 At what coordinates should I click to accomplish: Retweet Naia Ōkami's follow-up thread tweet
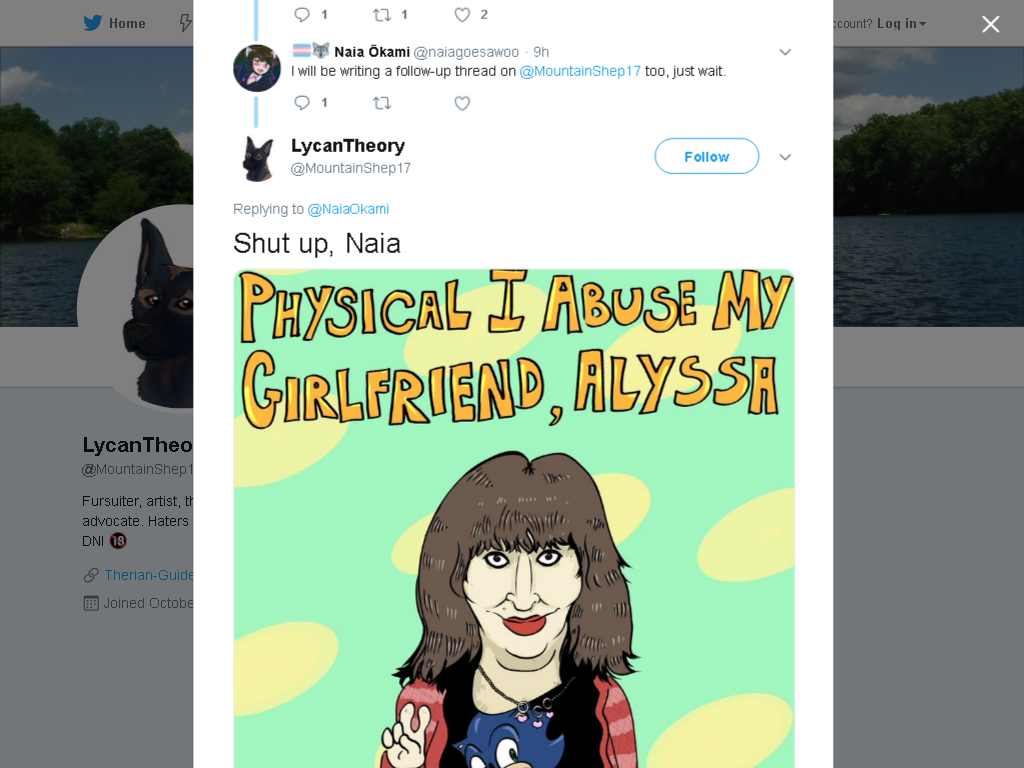(x=382, y=103)
